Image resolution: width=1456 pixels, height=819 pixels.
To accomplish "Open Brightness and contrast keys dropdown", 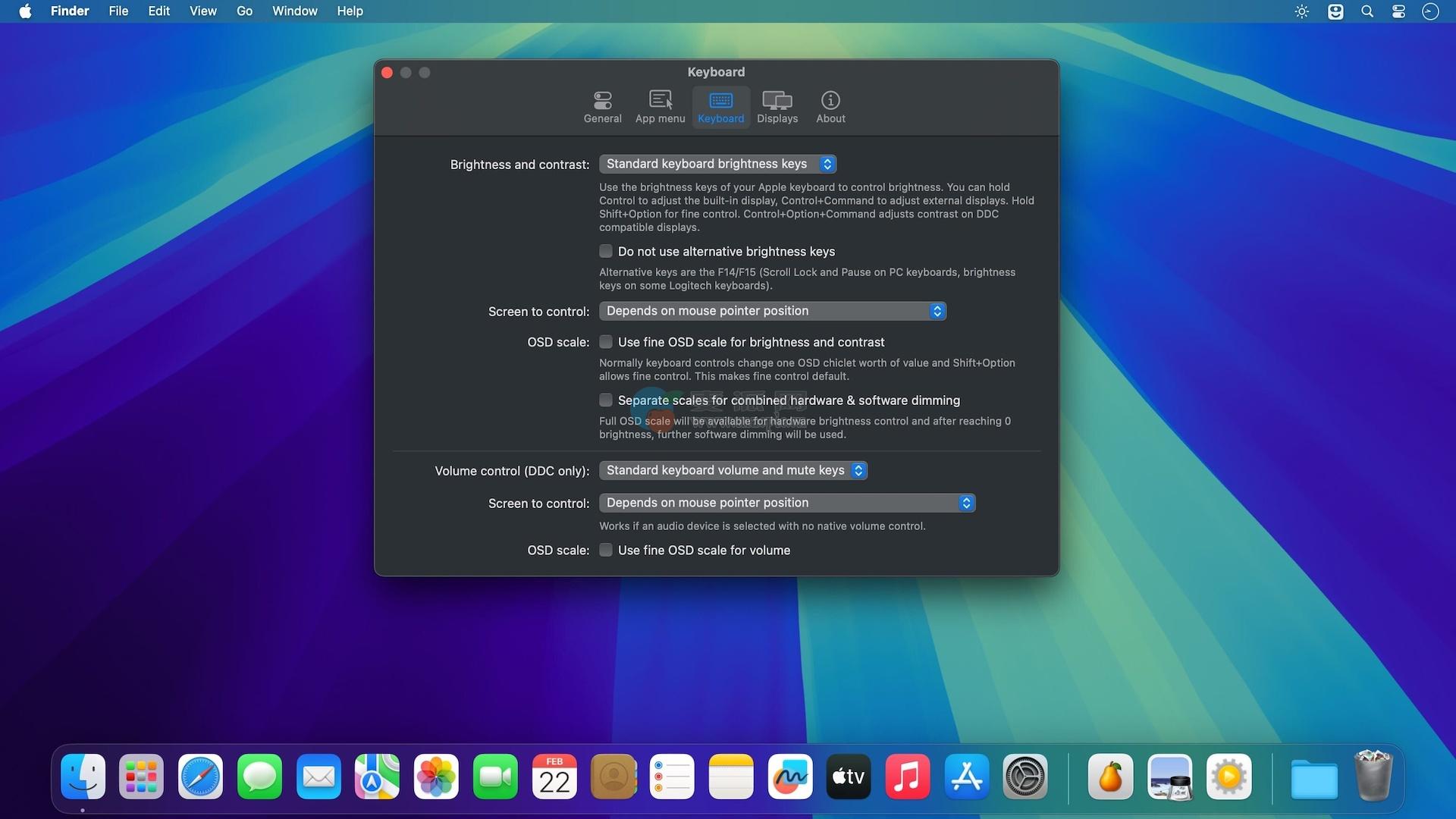I will pyautogui.click(x=717, y=164).
